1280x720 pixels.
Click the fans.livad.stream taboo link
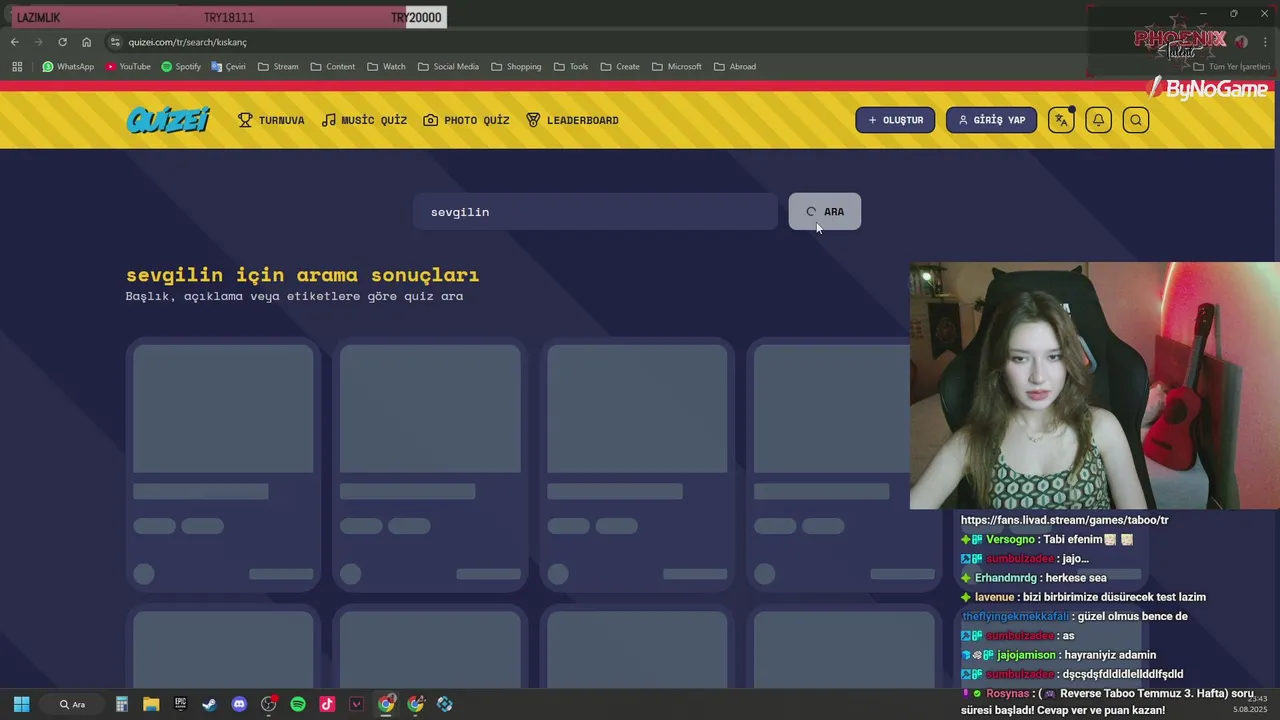1064,520
